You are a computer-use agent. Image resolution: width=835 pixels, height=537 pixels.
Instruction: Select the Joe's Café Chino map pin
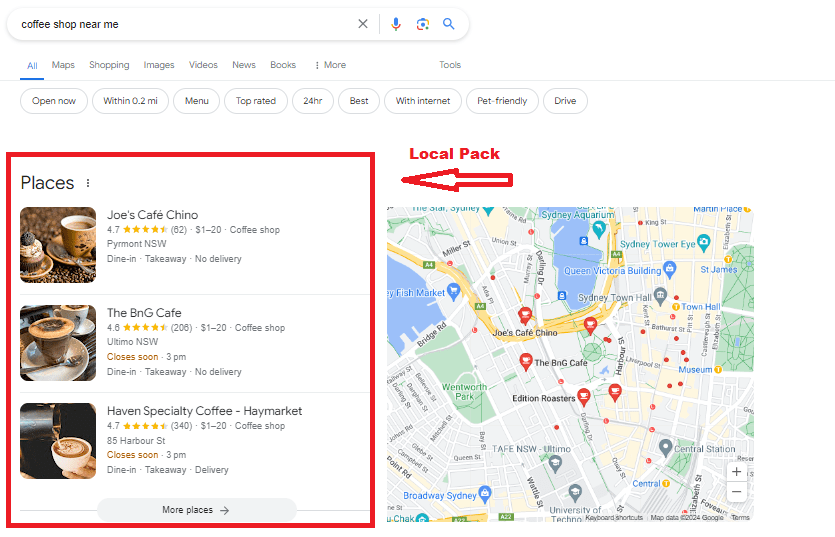(525, 315)
